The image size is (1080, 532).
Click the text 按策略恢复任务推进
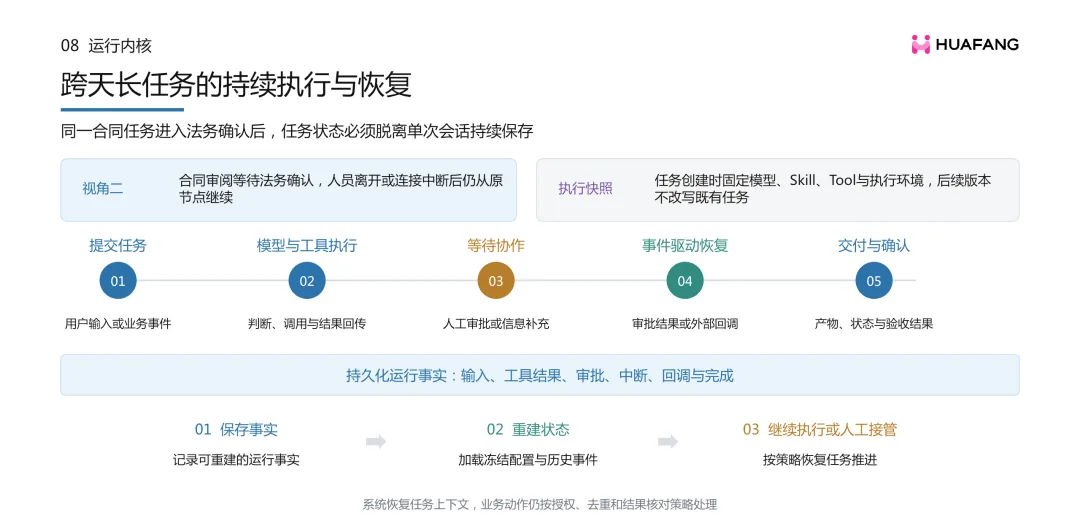820,460
